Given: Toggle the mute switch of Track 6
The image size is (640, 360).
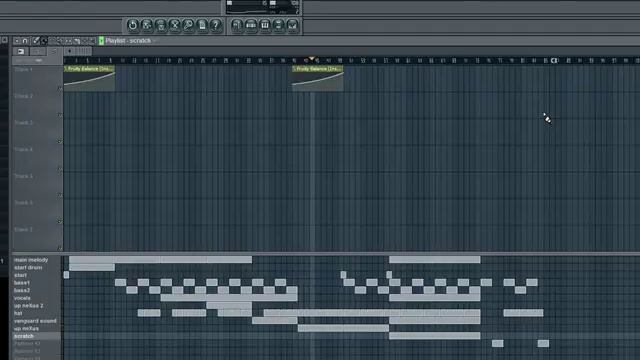Looking at the screenshot, I should (x=60, y=222).
